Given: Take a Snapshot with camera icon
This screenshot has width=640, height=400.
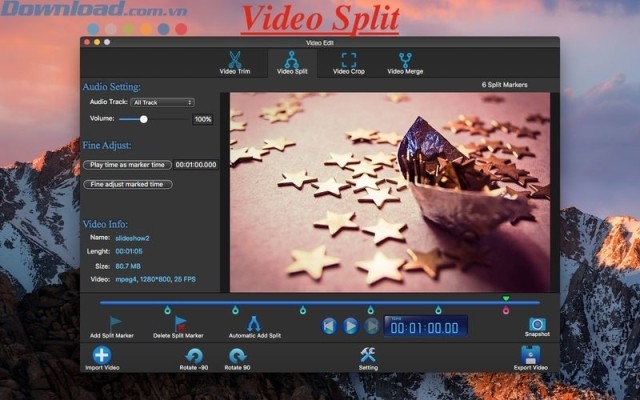Looking at the screenshot, I should point(537,324).
